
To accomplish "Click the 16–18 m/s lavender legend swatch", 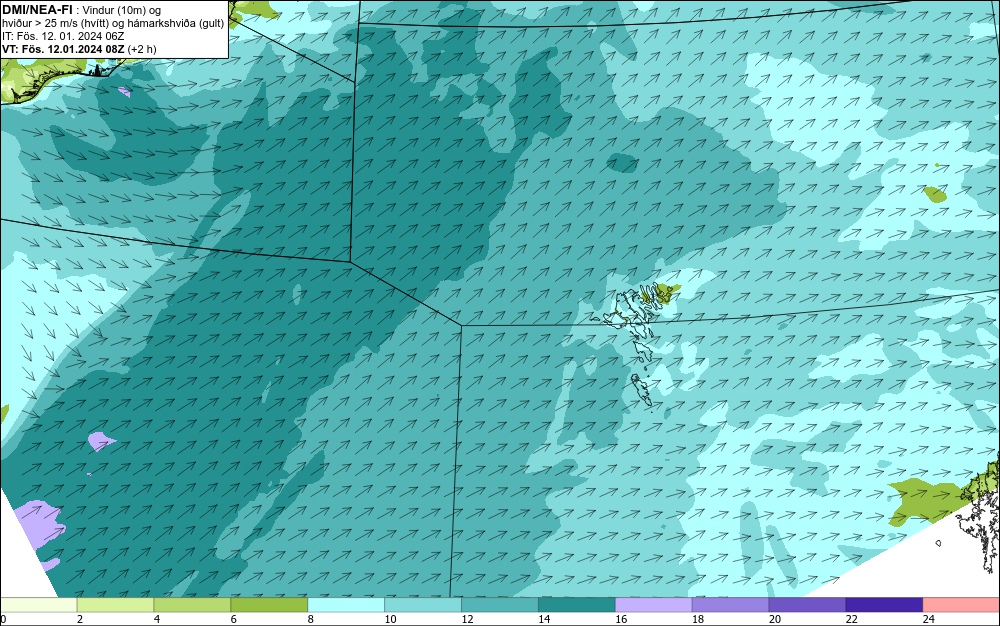I will (654, 605).
